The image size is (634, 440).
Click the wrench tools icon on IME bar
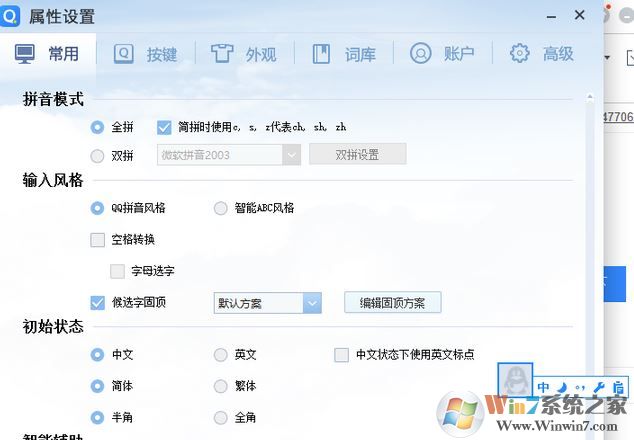pos(599,387)
